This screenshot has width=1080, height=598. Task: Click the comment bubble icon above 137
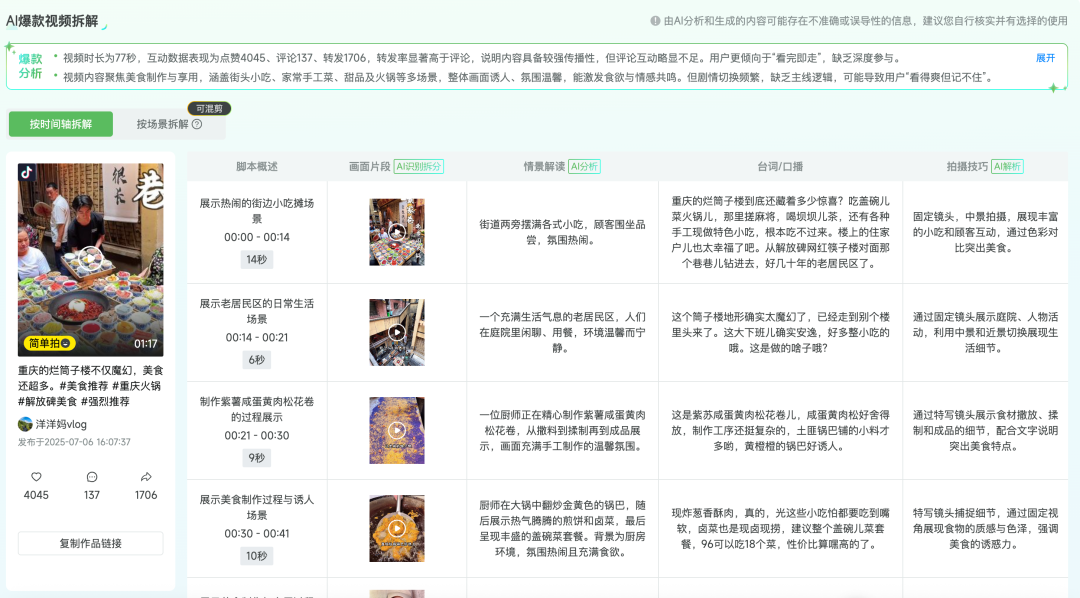point(92,477)
